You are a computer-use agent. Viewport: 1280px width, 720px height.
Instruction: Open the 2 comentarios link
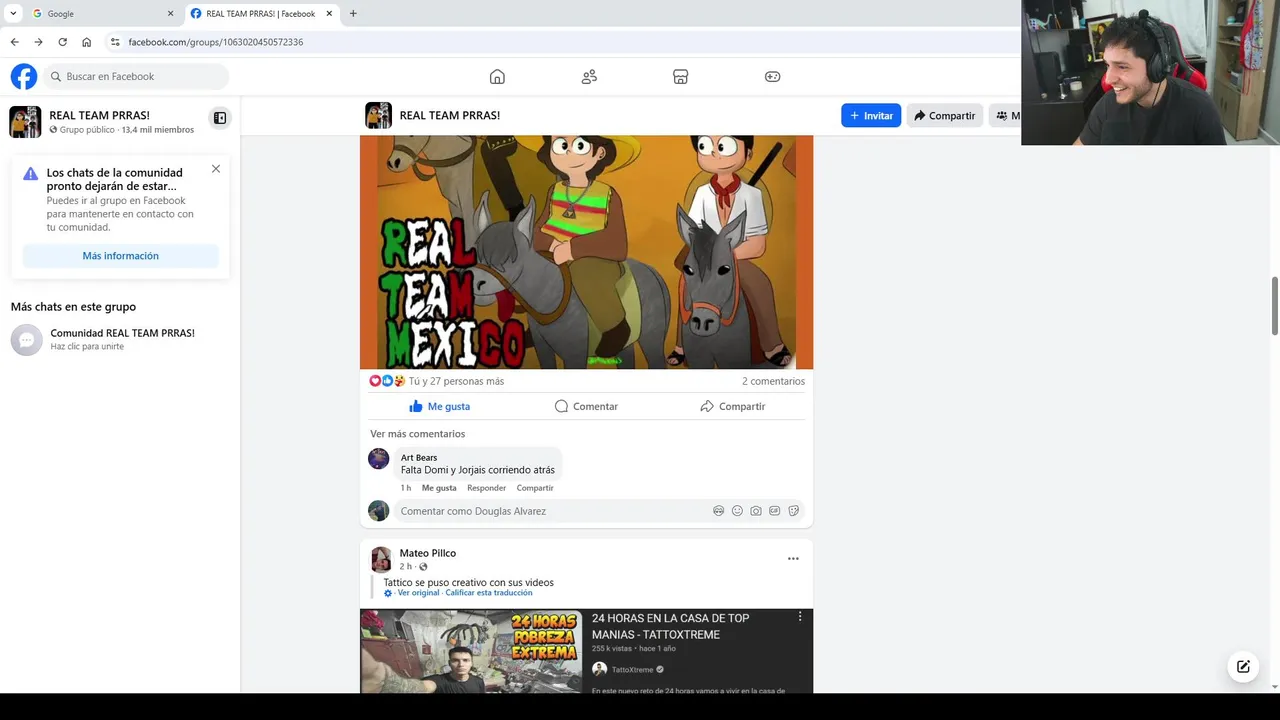pyautogui.click(x=773, y=381)
